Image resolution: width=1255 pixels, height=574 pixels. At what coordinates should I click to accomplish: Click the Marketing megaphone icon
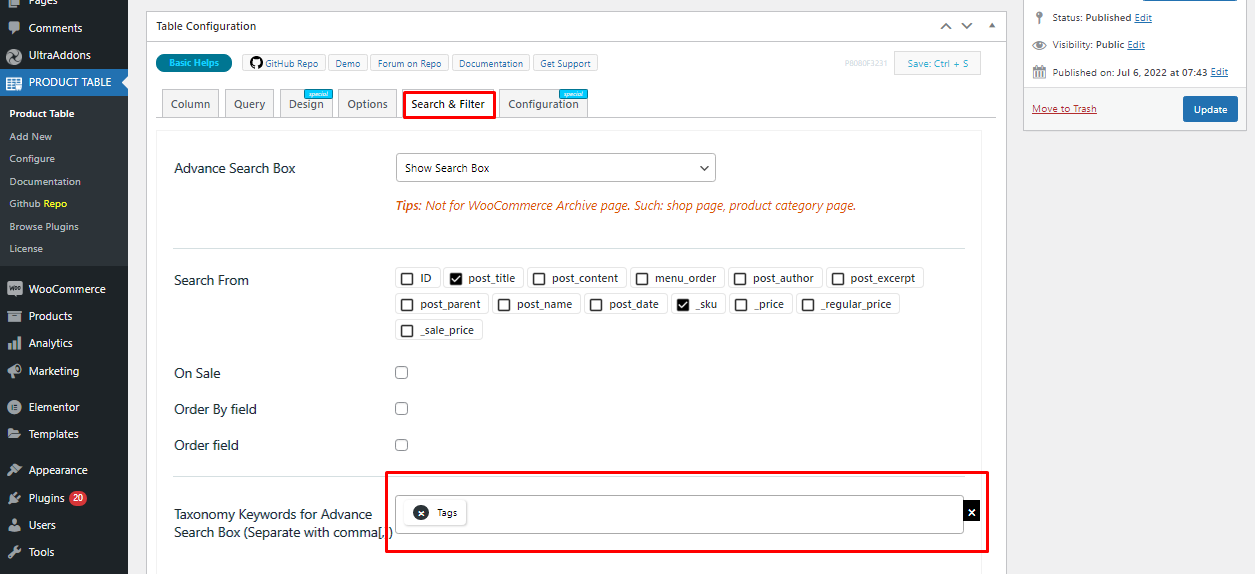tap(14, 371)
